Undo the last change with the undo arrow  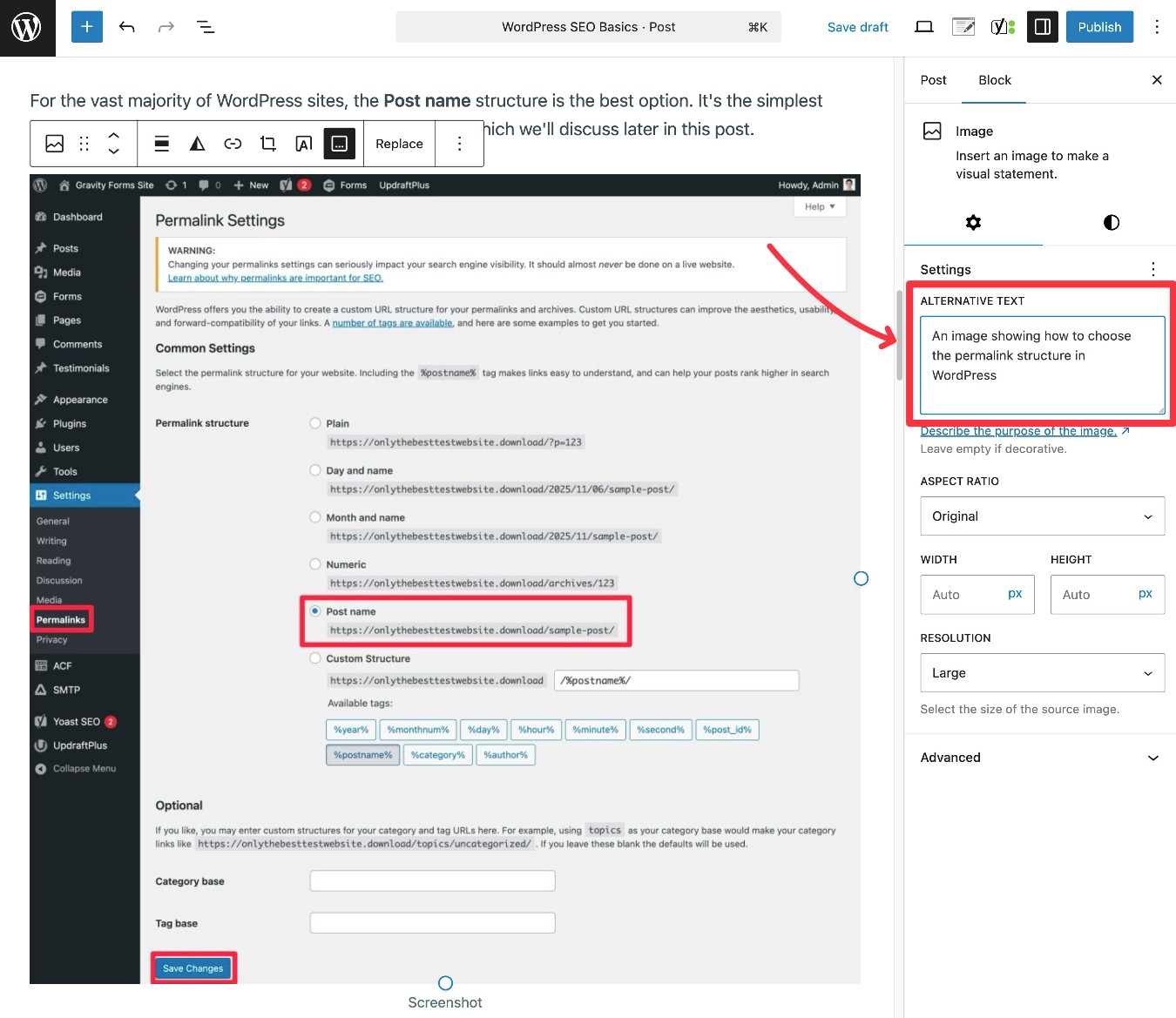(x=127, y=27)
